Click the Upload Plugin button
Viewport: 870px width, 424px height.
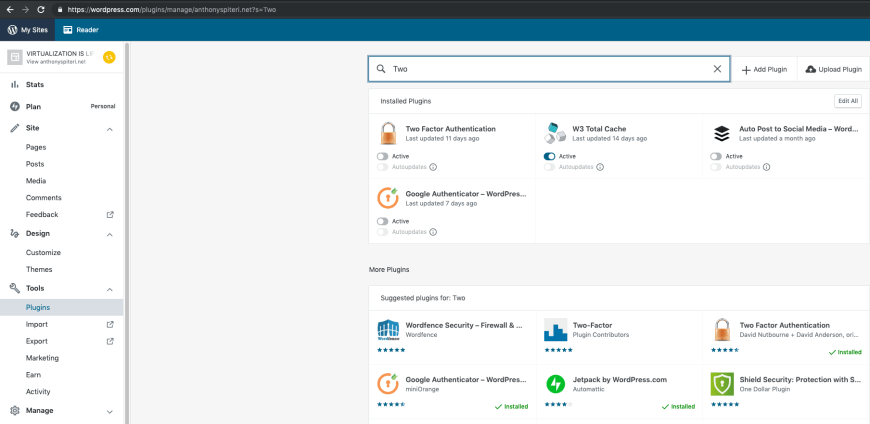833,69
